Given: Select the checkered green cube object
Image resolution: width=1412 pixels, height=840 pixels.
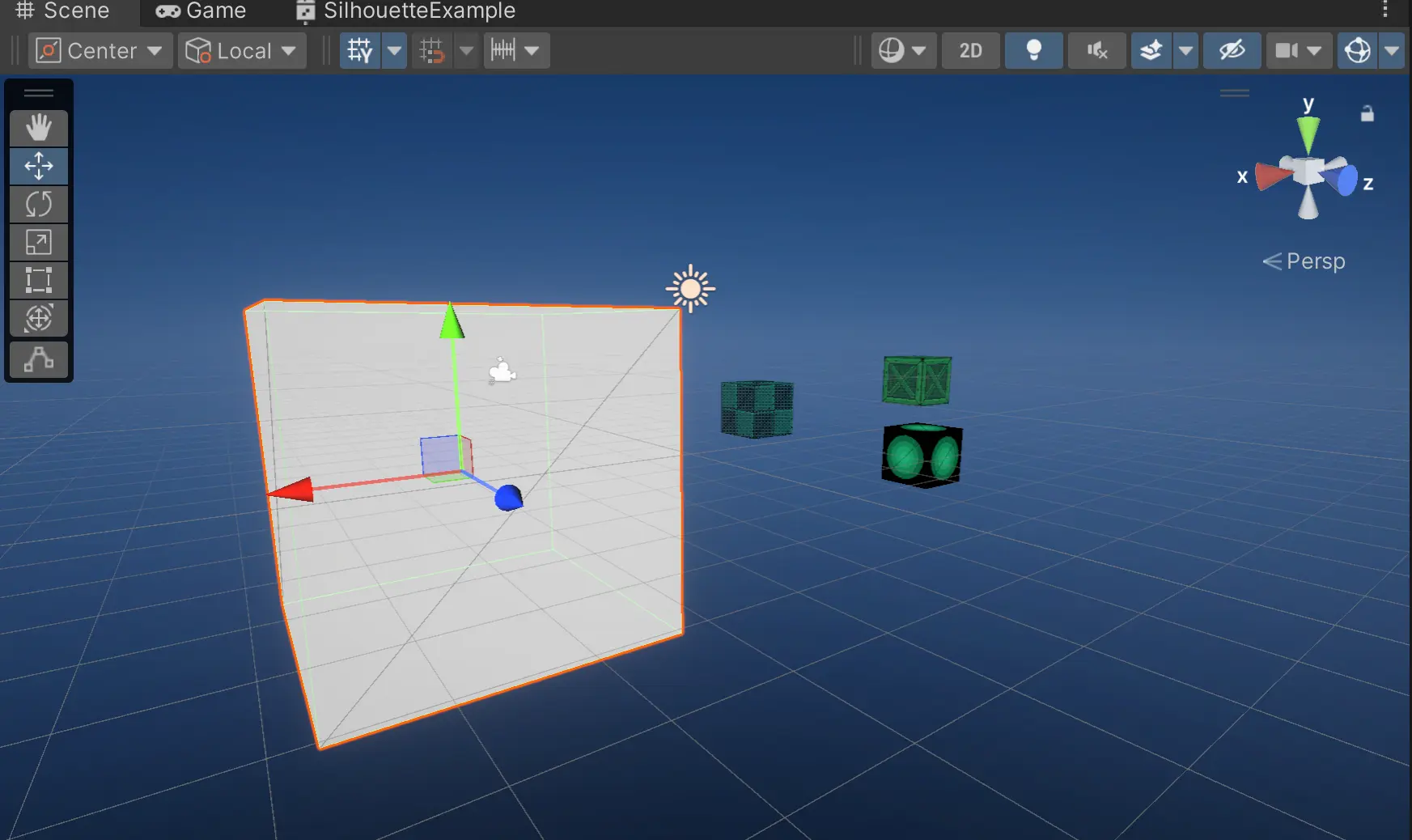Looking at the screenshot, I should coord(757,409).
